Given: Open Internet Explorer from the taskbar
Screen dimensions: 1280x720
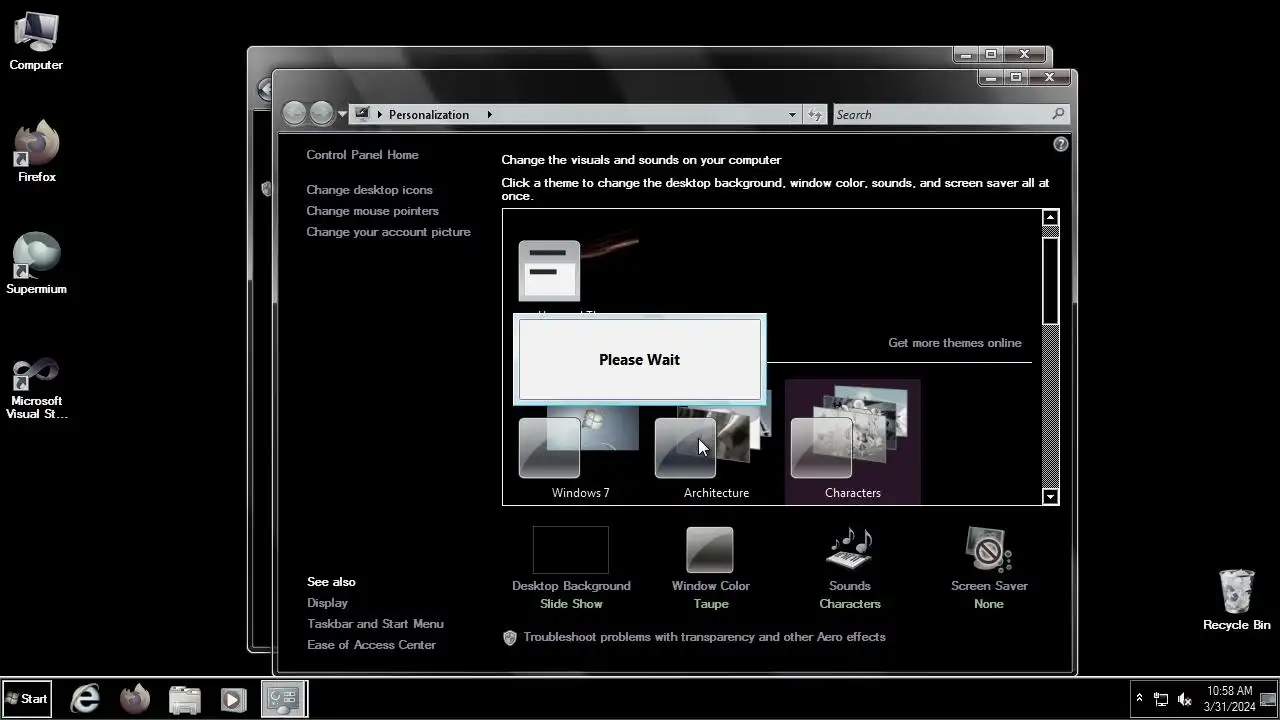Looking at the screenshot, I should (x=85, y=699).
